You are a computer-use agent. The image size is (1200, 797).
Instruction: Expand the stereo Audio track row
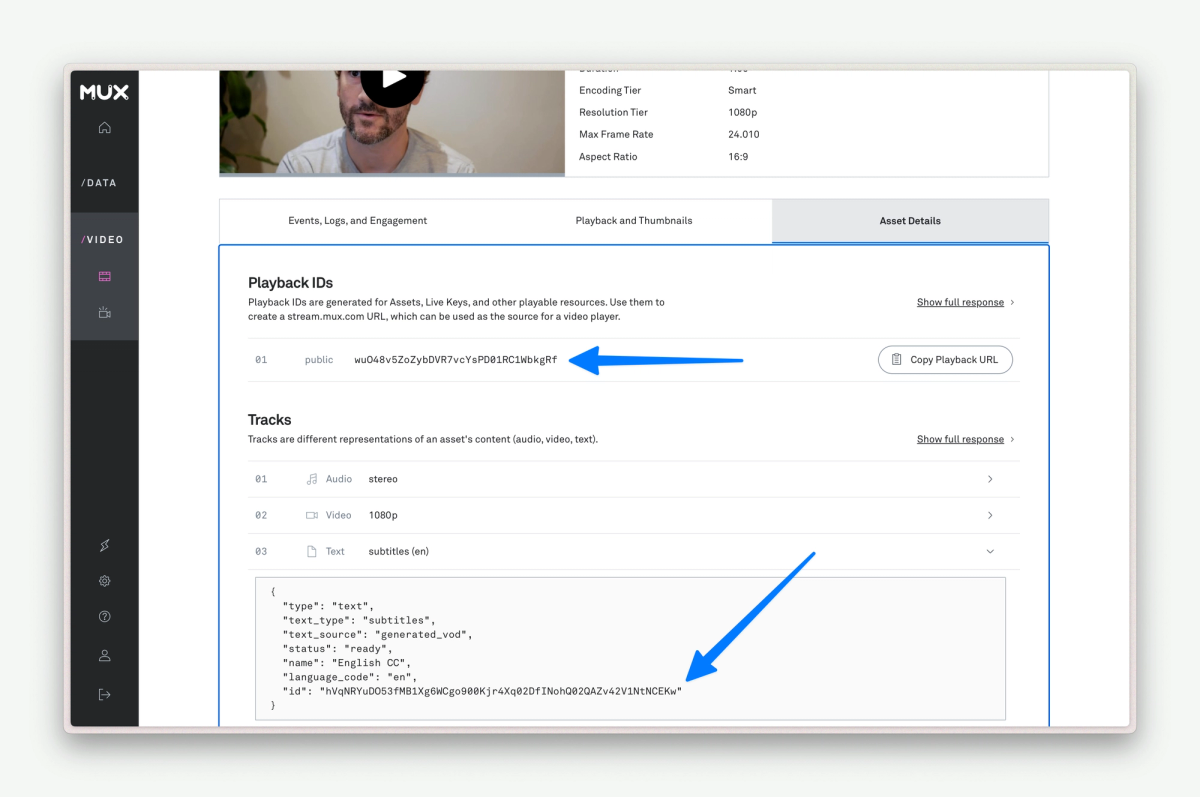click(x=990, y=479)
